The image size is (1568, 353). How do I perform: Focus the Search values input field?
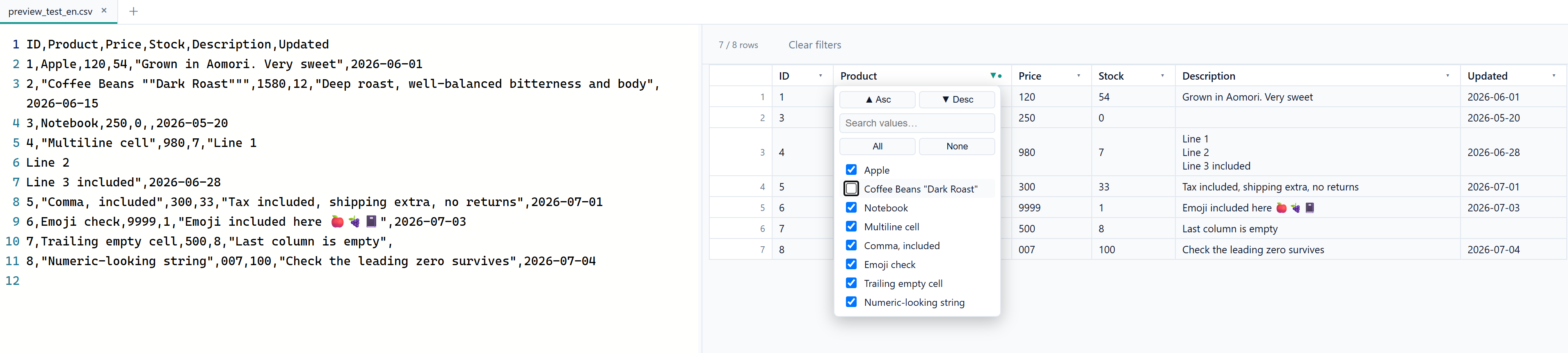pos(917,123)
